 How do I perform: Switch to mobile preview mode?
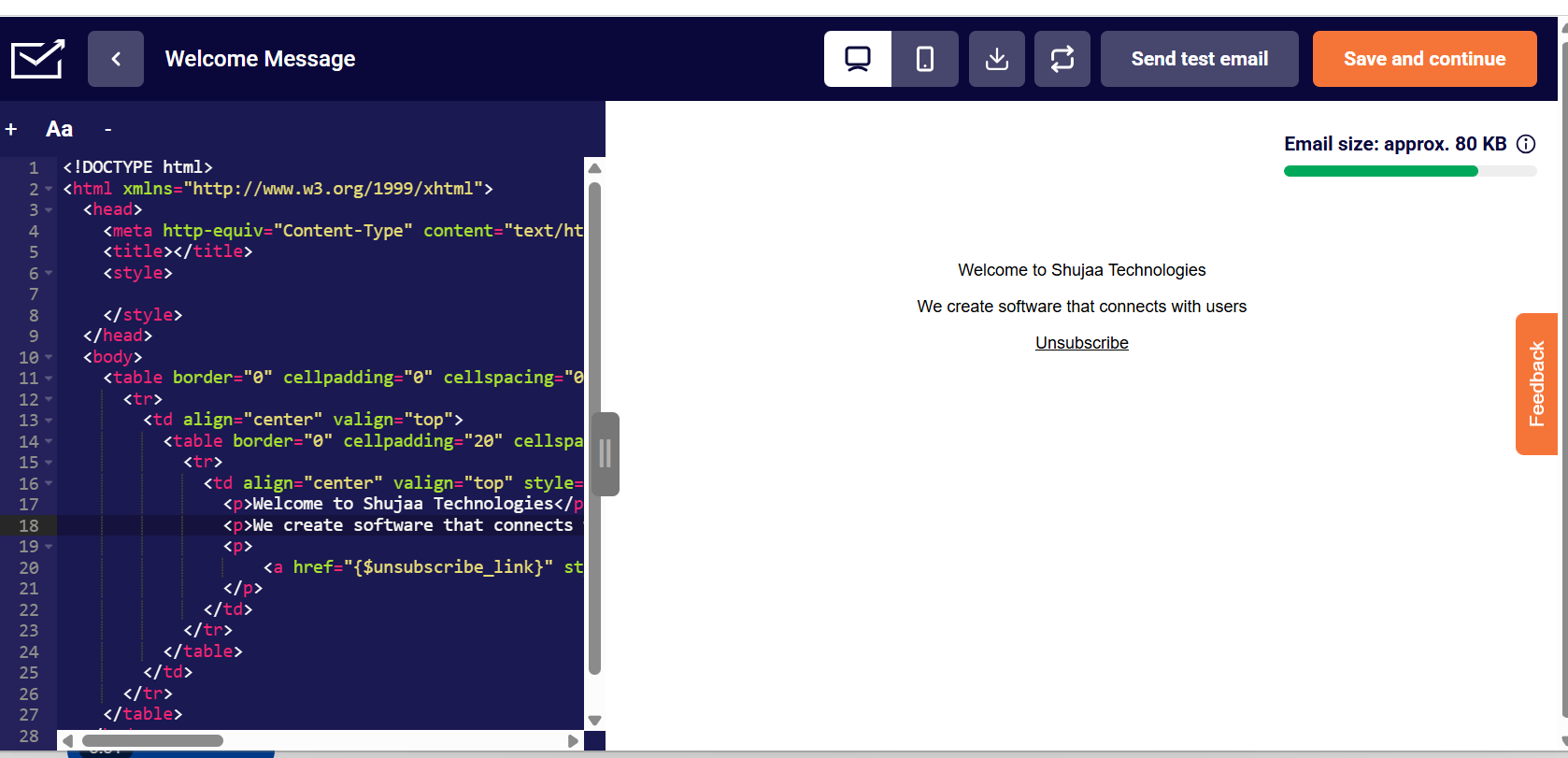tap(925, 59)
